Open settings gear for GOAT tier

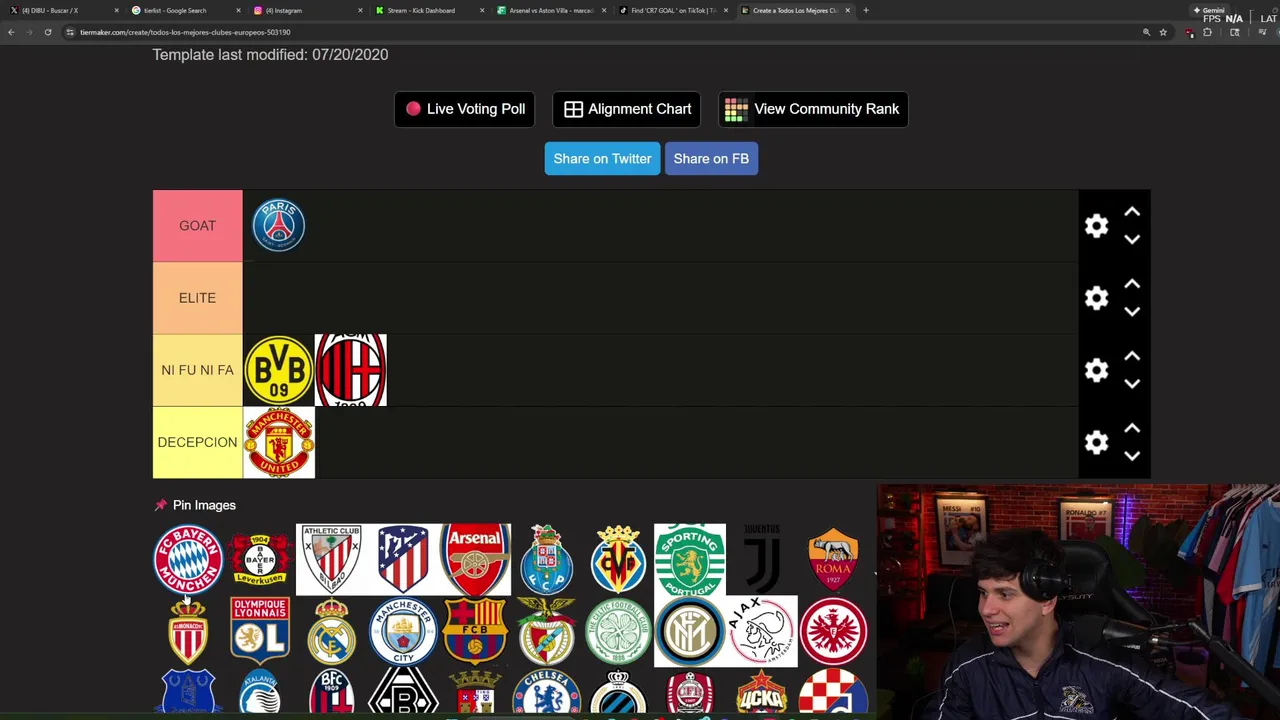1096,226
